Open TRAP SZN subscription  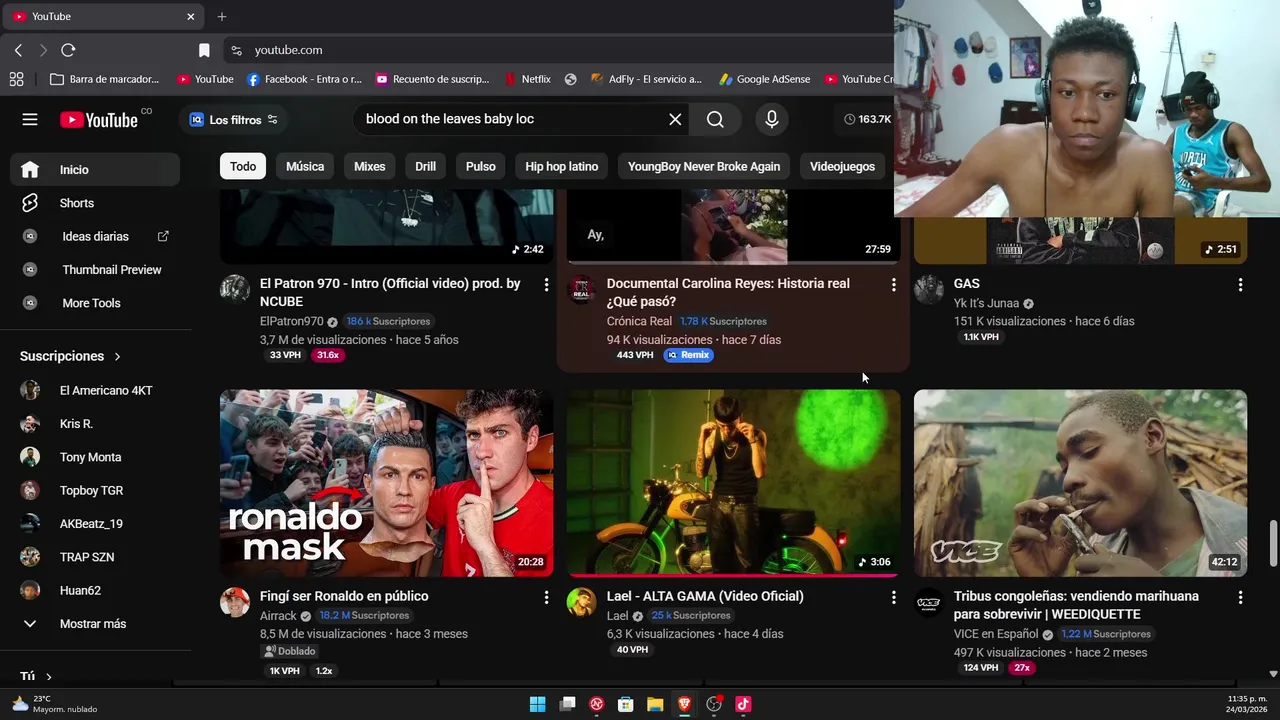click(95, 557)
